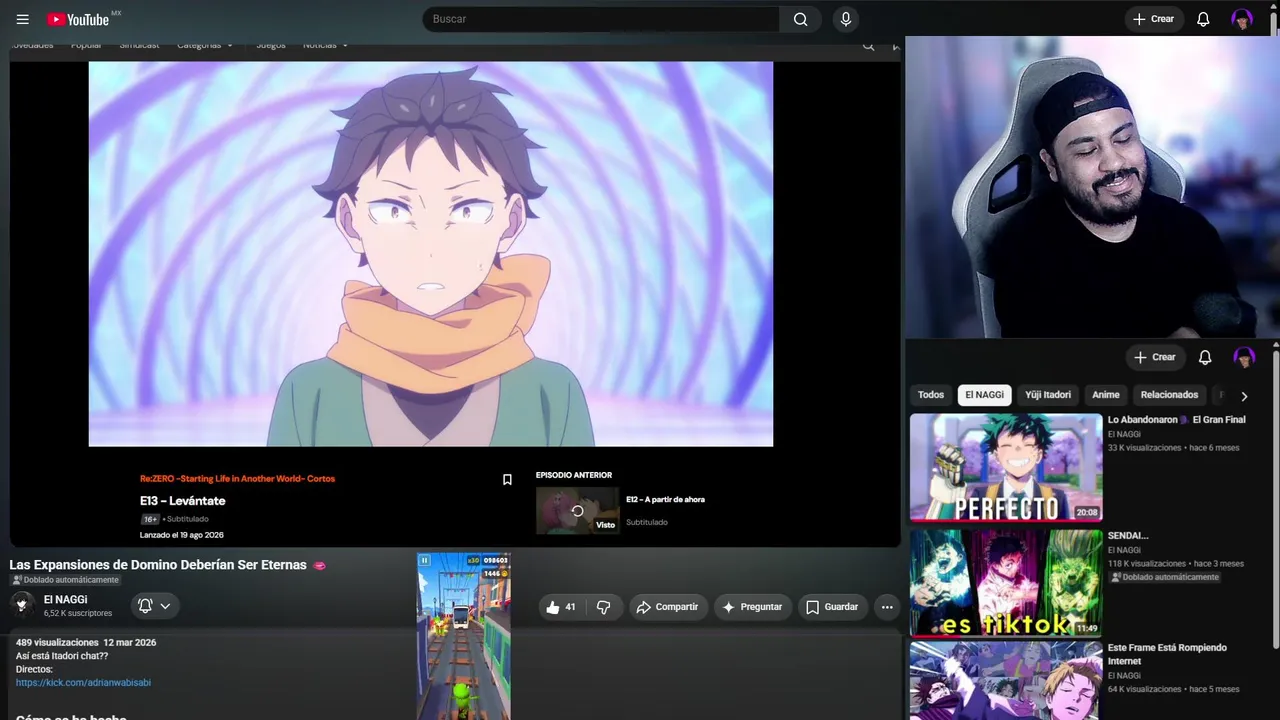Image resolution: width=1280 pixels, height=720 pixels.
Task: Open the thumbnail beside Este Frame Está Rompiendo
Action: 1006,681
